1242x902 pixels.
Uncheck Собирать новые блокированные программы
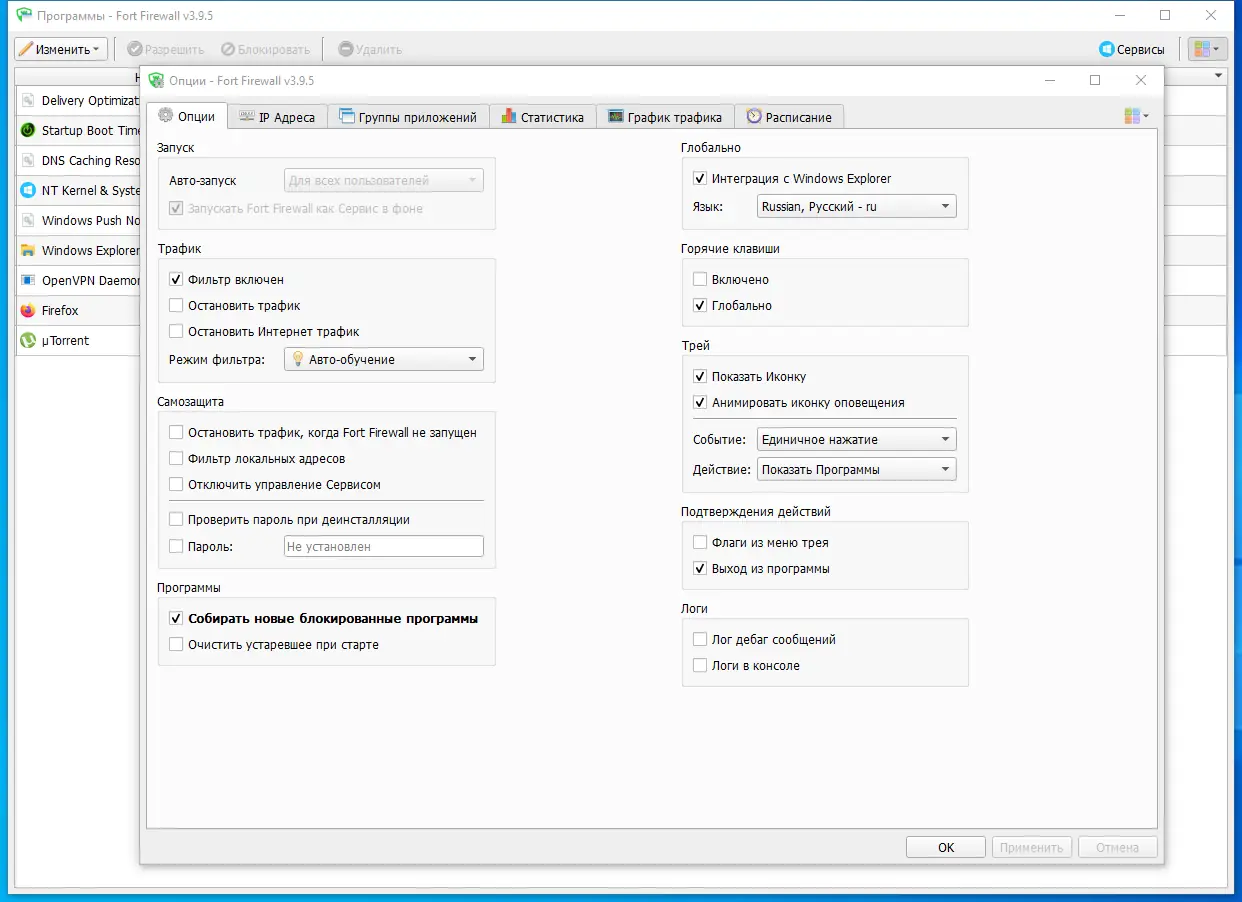pyautogui.click(x=176, y=619)
